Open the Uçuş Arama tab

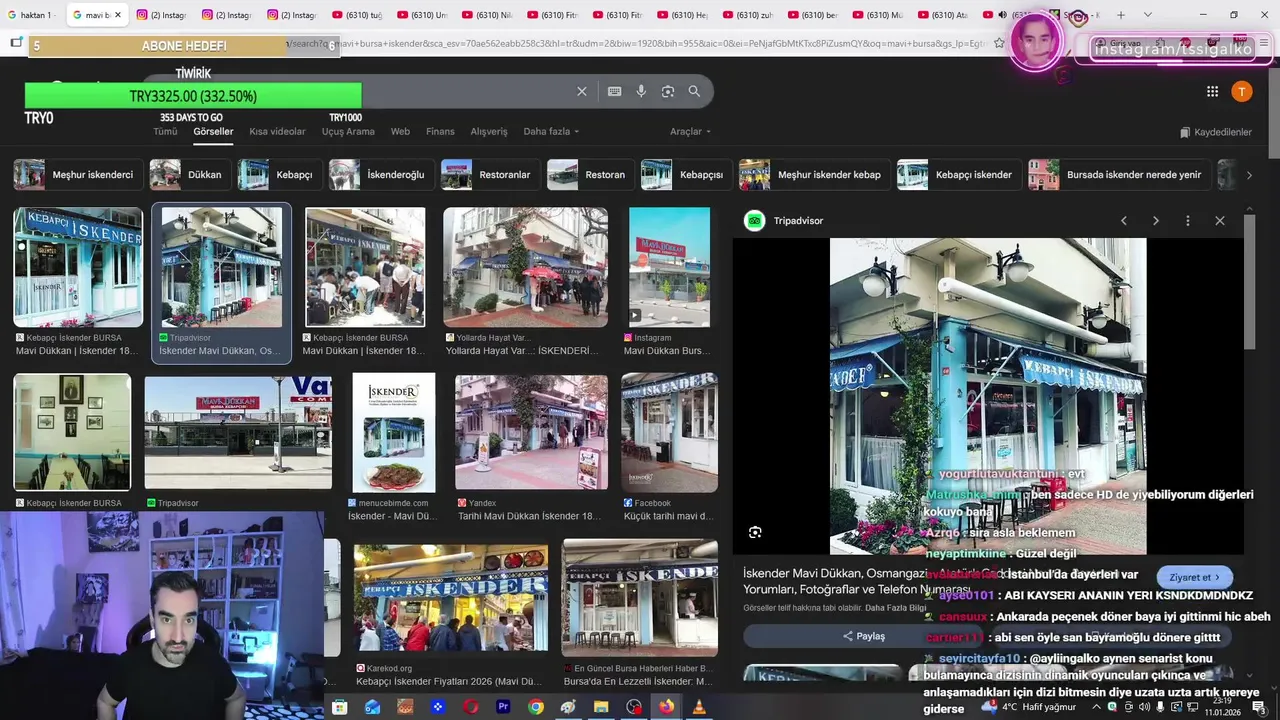click(348, 131)
